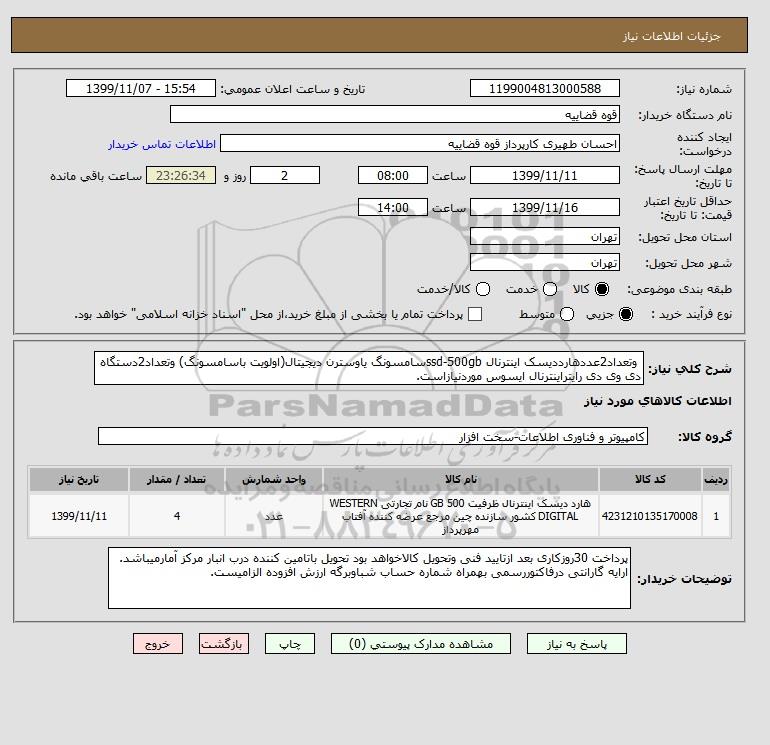The height and width of the screenshot is (745, 770).
Task: Click the WESTERN DIGITAL product name cell
Action: click(461, 516)
